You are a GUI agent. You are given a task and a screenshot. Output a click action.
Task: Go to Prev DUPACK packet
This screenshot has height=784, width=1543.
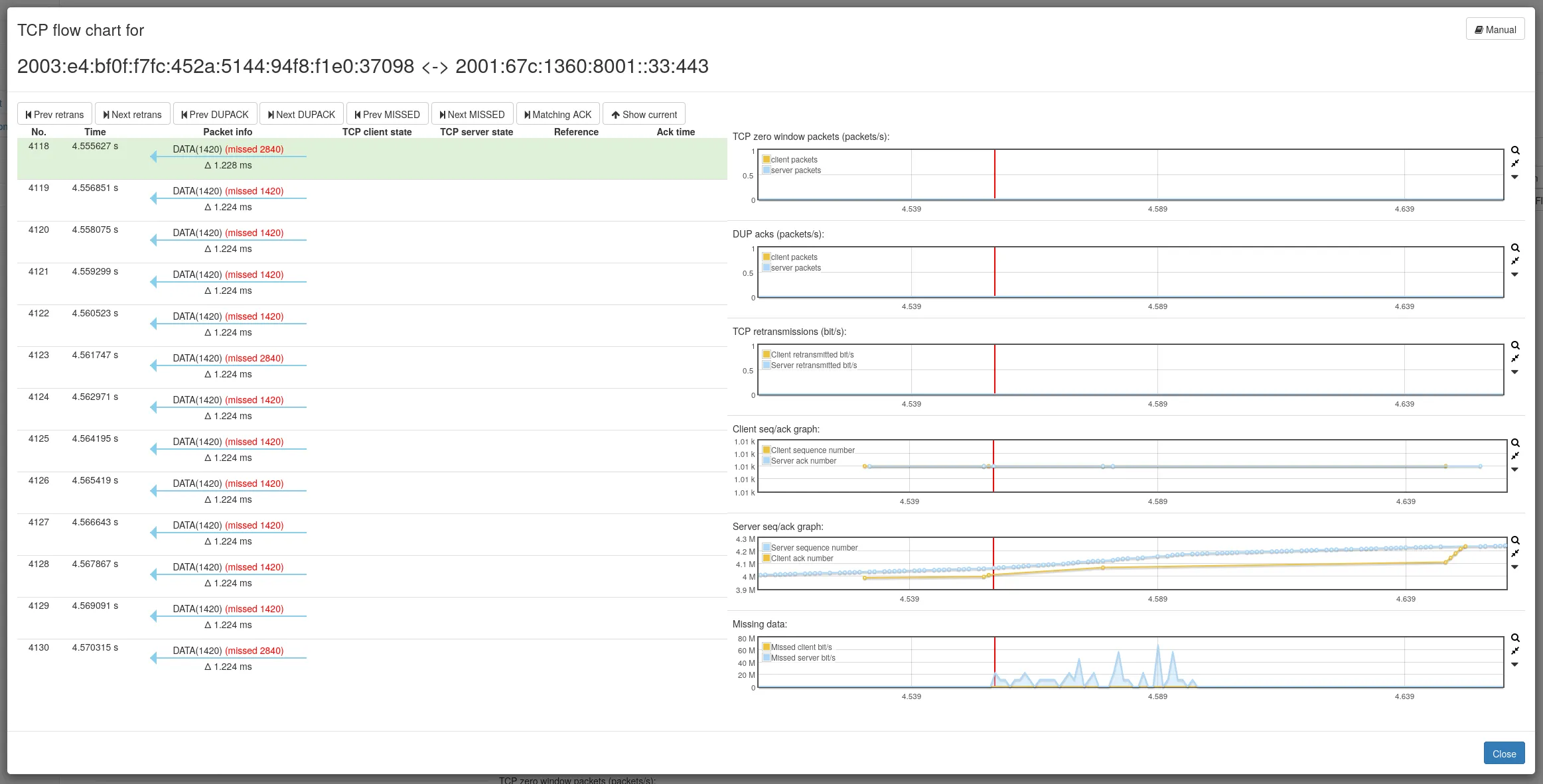pos(215,114)
